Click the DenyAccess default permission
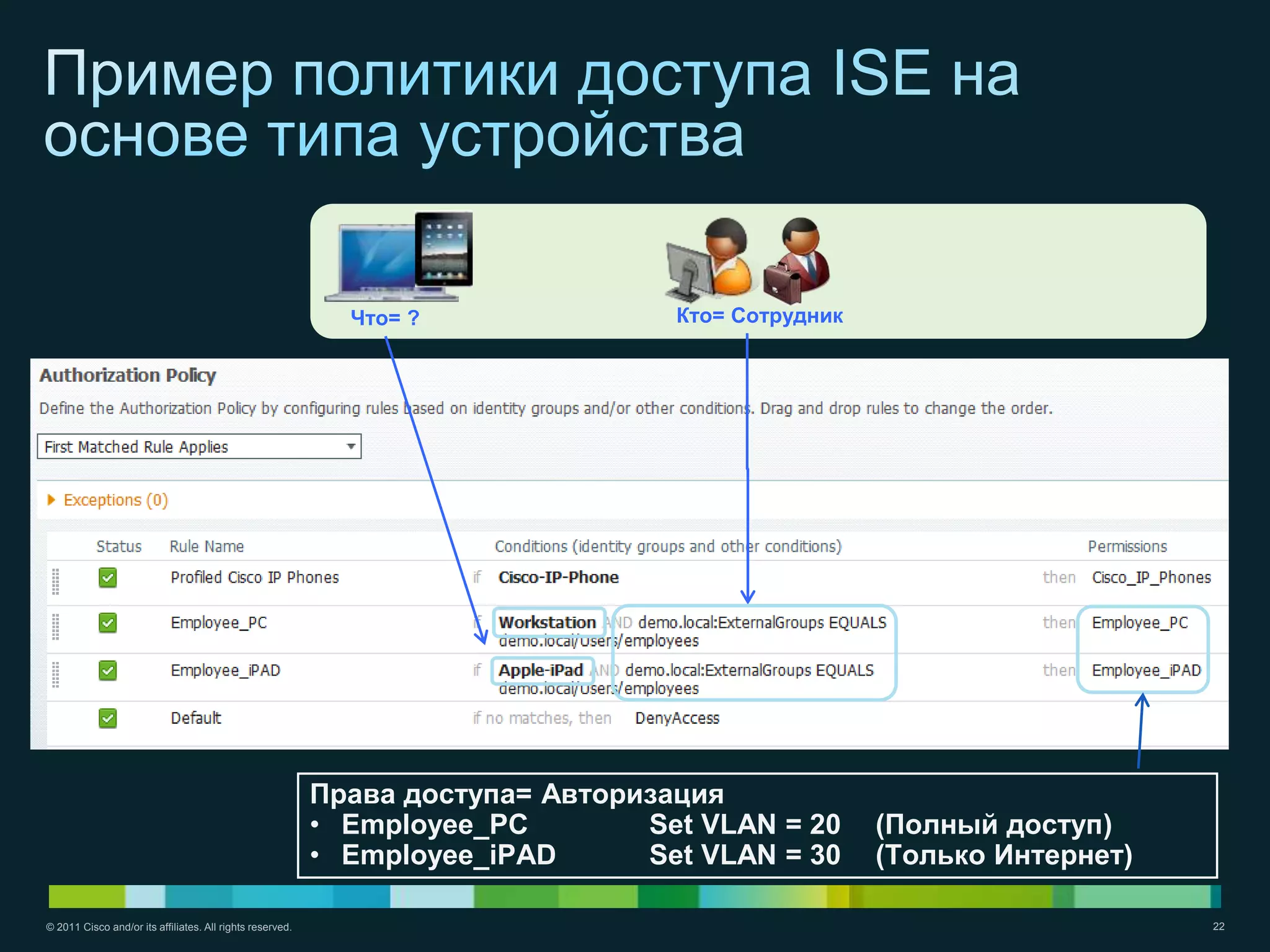 click(677, 718)
